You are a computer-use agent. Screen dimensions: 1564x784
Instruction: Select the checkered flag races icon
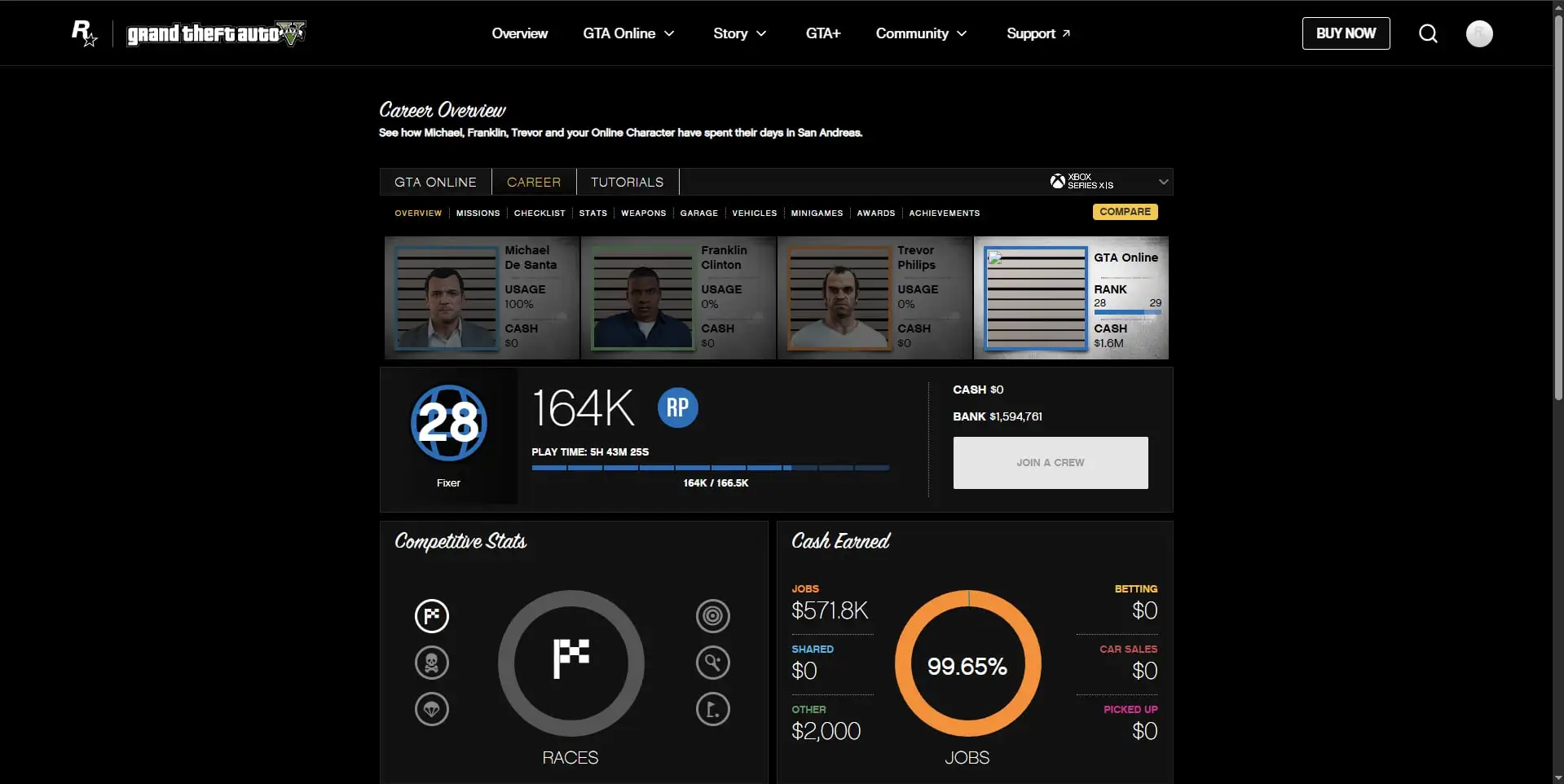point(432,616)
